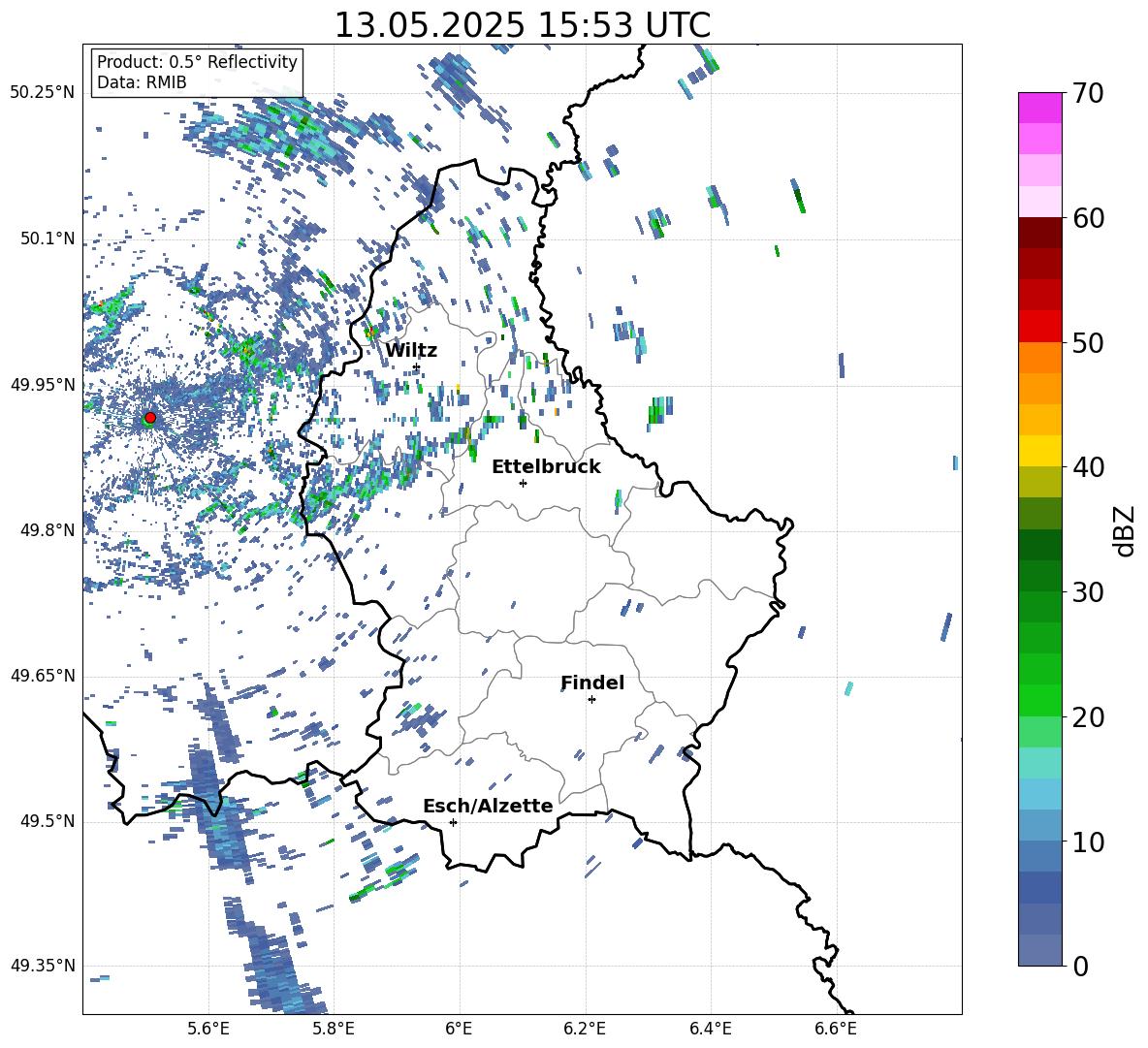Image resolution: width=1148 pixels, height=1048 pixels.
Task: Click the title 13.05.2025 15:53 UTC
Action: coord(522,25)
